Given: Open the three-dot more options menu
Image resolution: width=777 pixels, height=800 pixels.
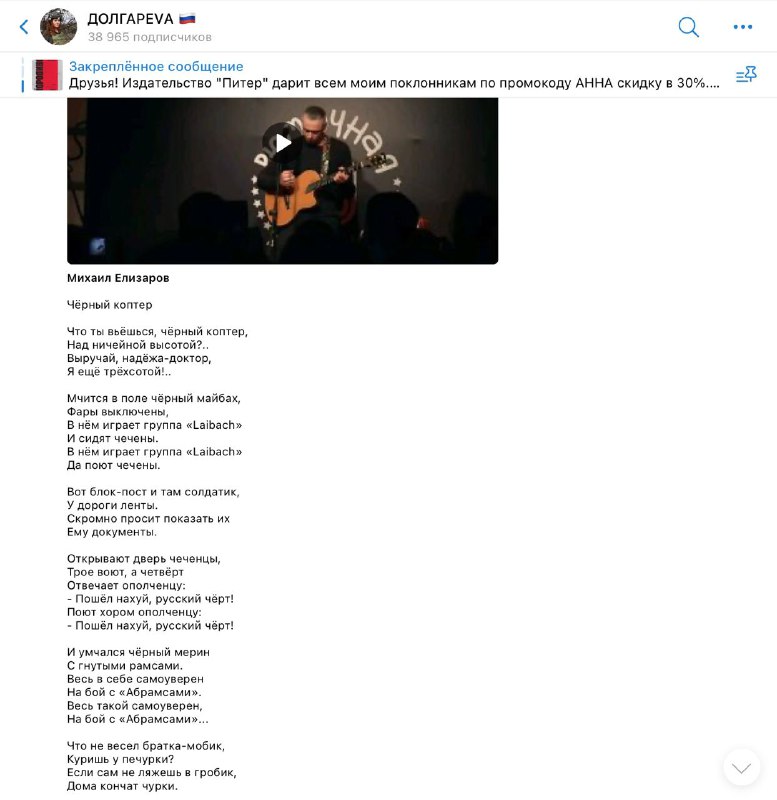Looking at the screenshot, I should point(742,27).
